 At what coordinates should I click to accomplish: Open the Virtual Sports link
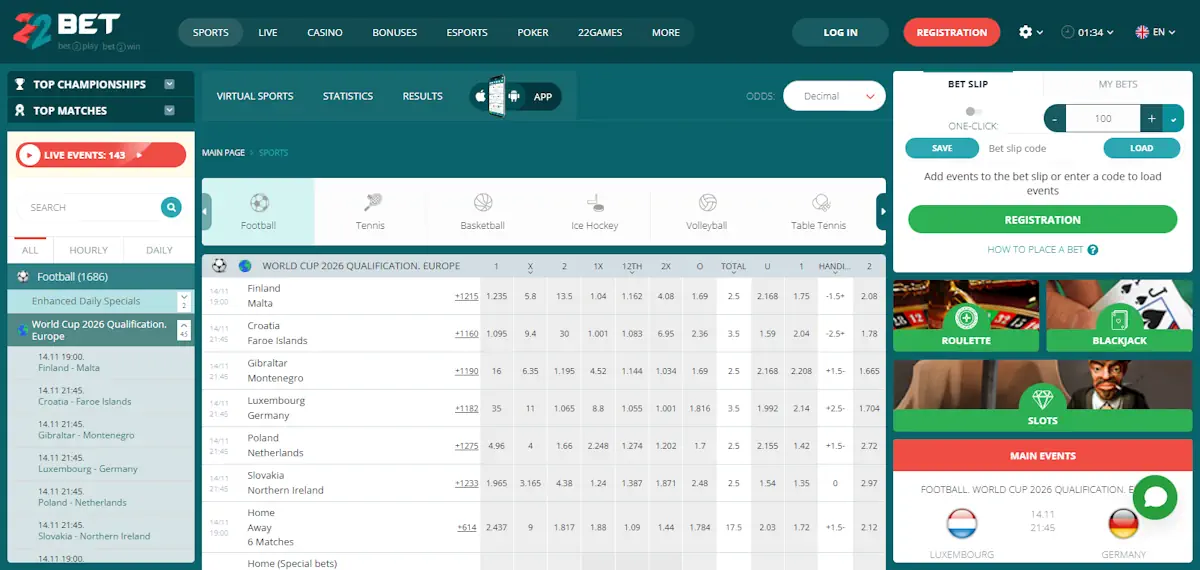tap(255, 96)
